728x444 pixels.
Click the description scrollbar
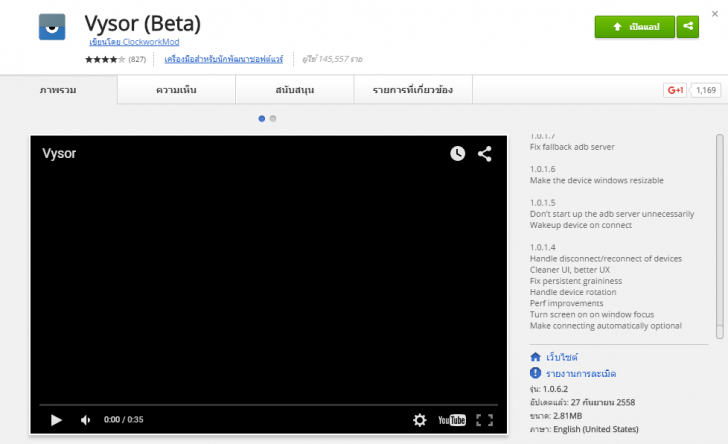[x=720, y=237]
